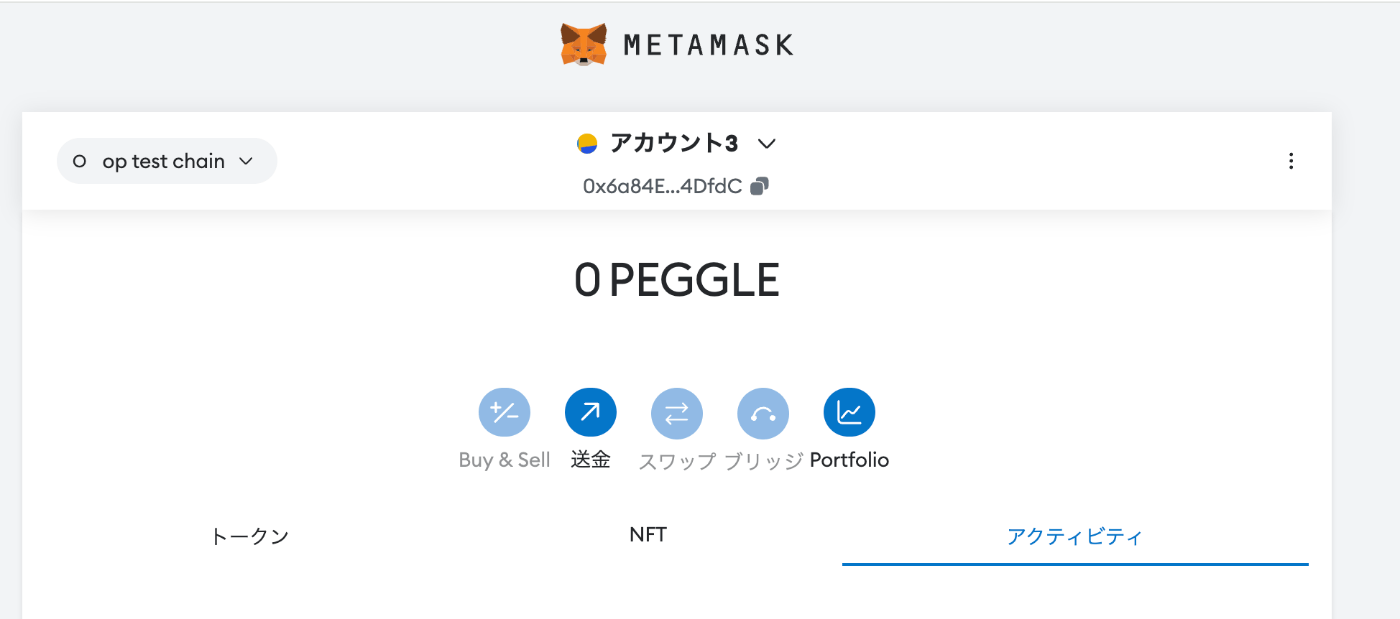Select the アクティビティ tab
This screenshot has width=1400, height=619.
click(x=1075, y=536)
